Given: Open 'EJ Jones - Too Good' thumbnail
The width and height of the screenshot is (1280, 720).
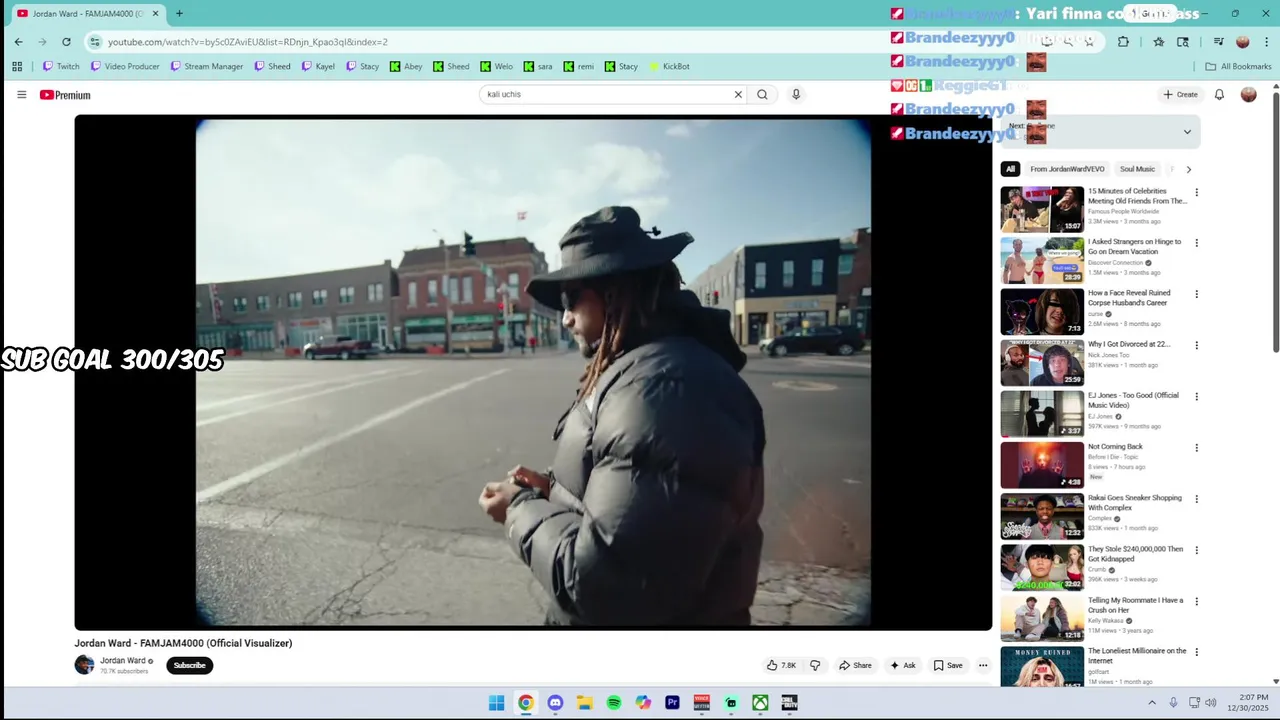Looking at the screenshot, I should pyautogui.click(x=1042, y=414).
